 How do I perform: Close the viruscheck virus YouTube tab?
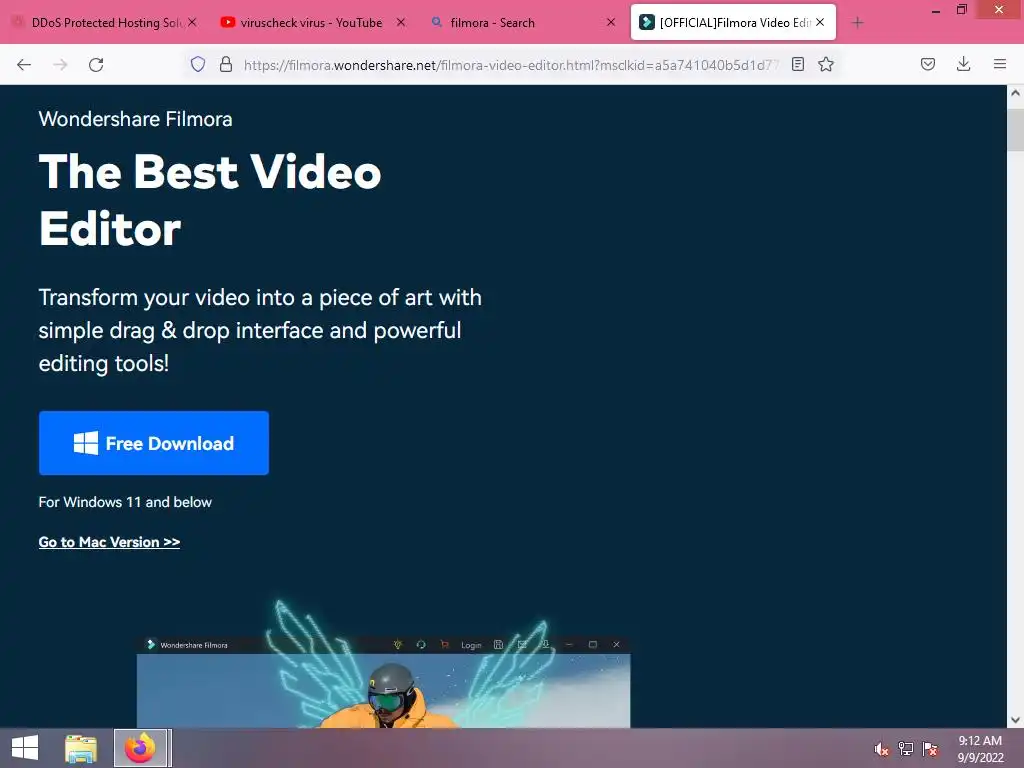pyautogui.click(x=401, y=22)
